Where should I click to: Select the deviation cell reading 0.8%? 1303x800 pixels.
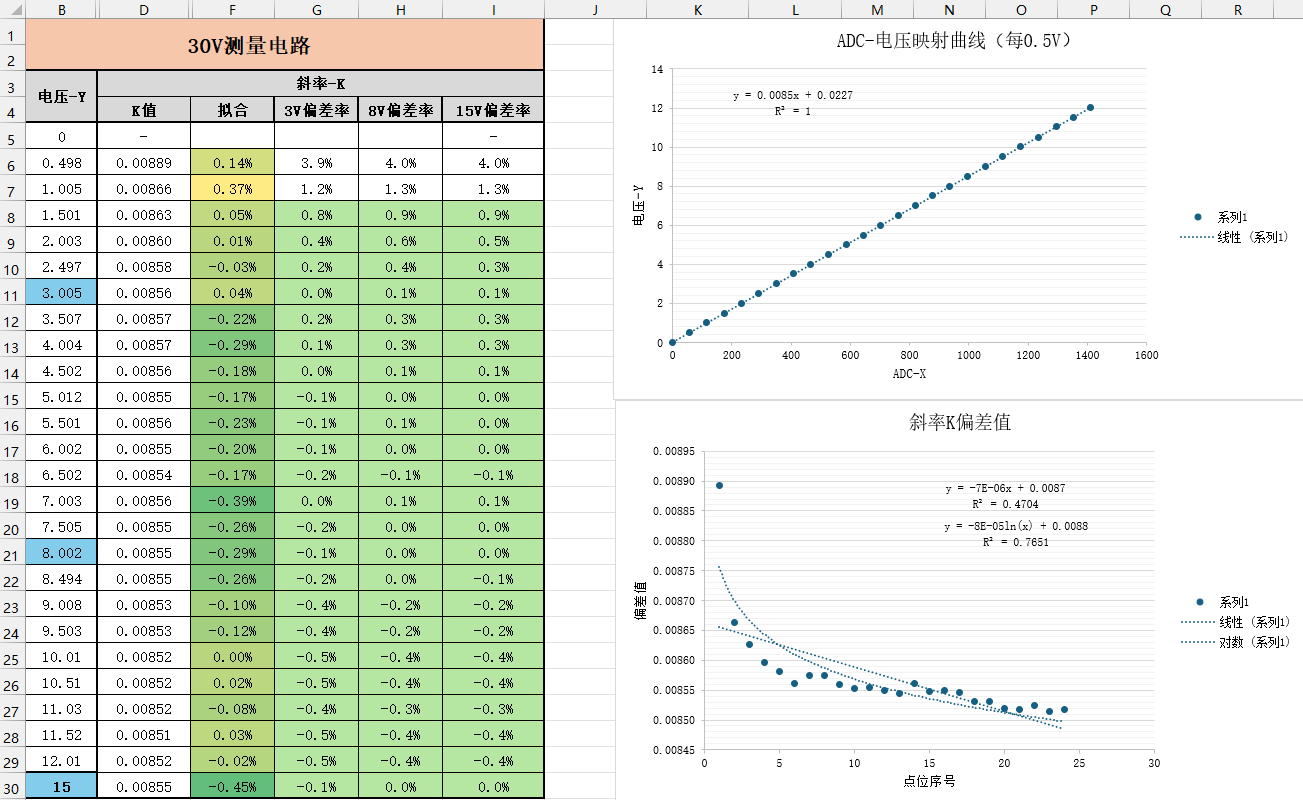316,215
